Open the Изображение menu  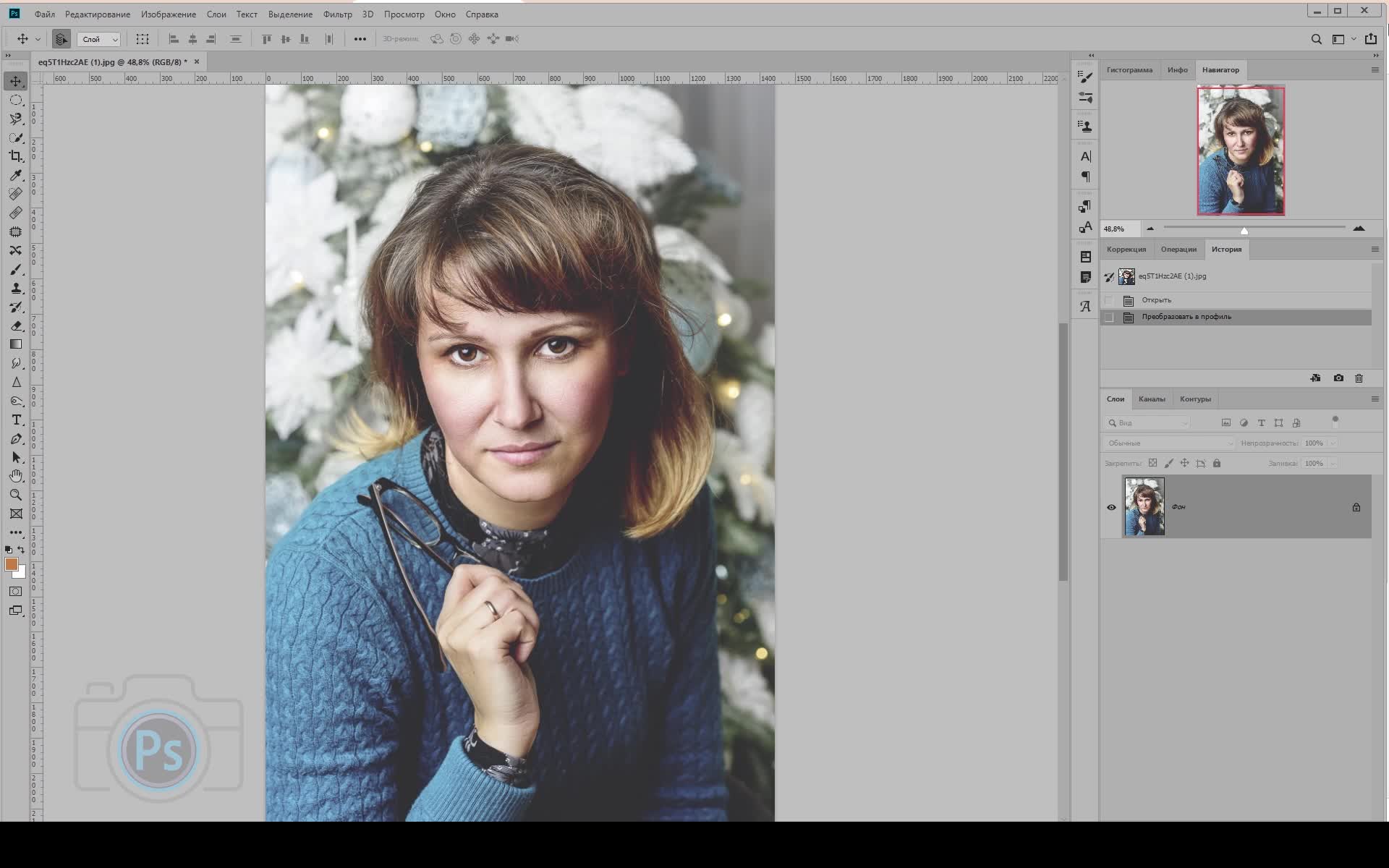click(x=169, y=14)
